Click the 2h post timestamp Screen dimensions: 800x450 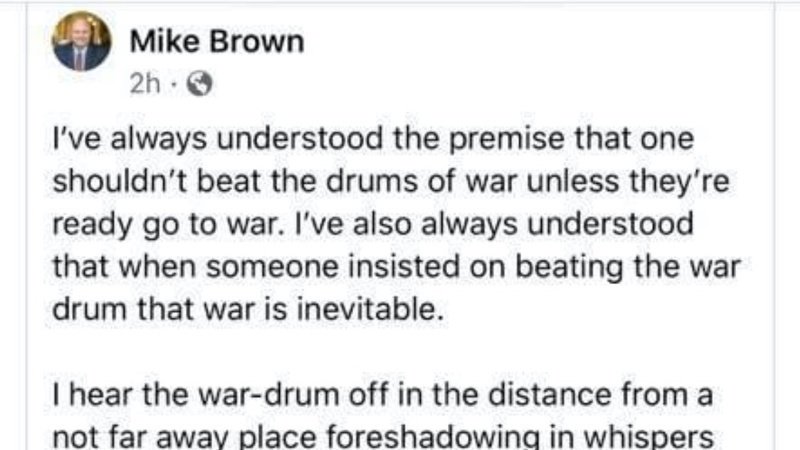[x=144, y=86]
